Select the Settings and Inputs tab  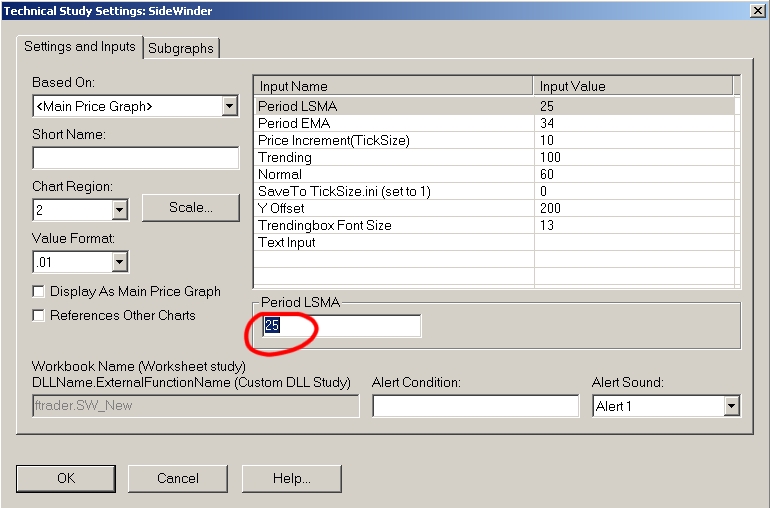point(81,47)
